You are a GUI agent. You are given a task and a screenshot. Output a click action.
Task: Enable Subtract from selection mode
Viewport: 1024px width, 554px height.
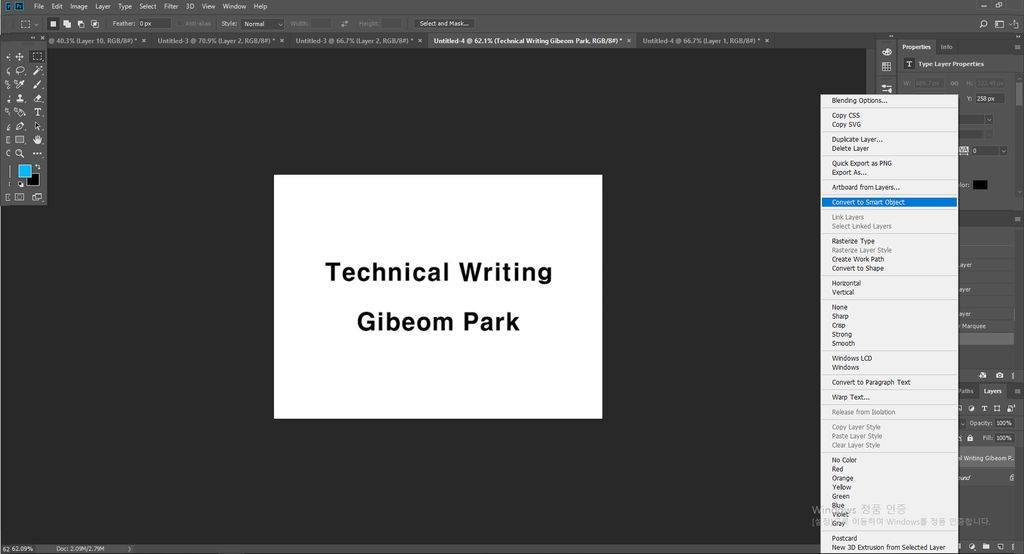pos(81,24)
